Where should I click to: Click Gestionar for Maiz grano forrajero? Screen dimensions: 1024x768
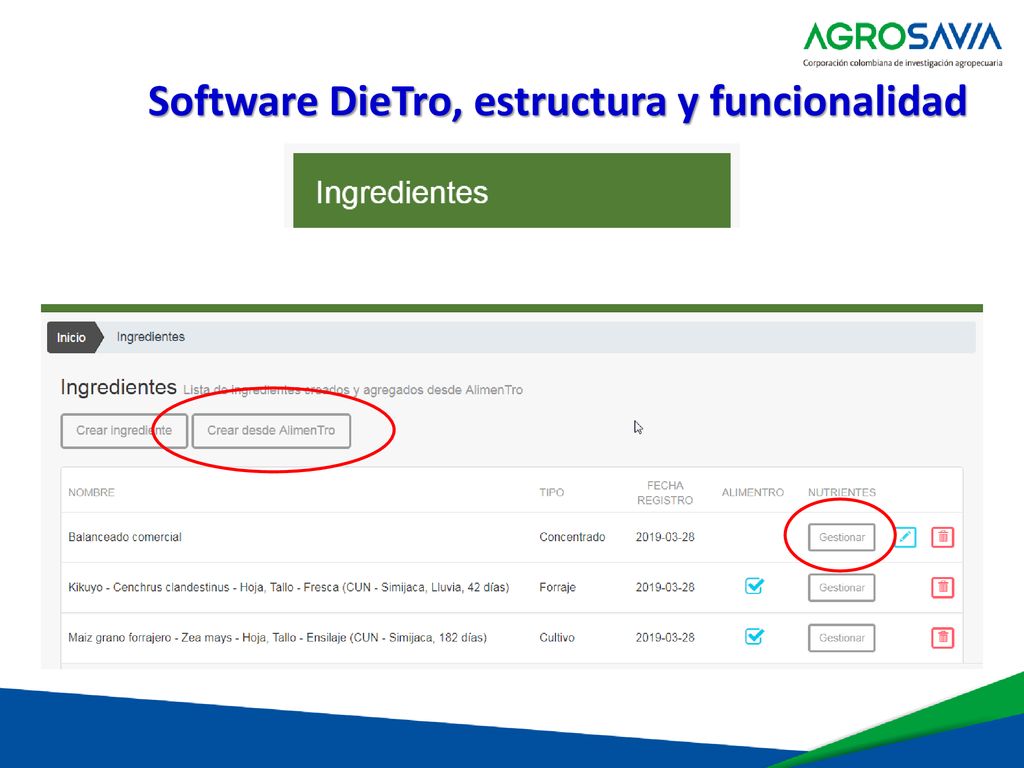[x=841, y=637]
